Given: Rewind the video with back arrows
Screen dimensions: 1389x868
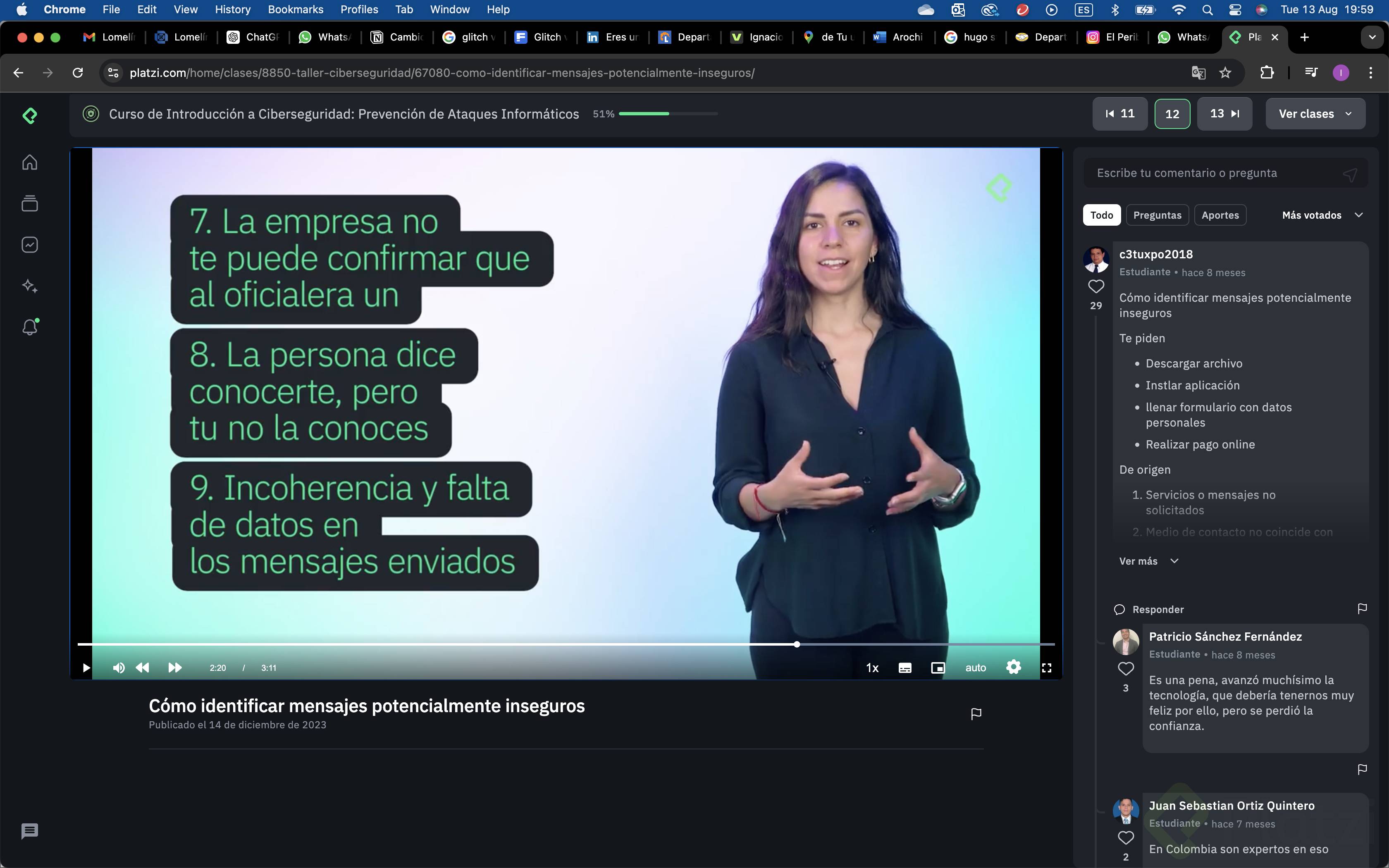Looking at the screenshot, I should (x=142, y=668).
